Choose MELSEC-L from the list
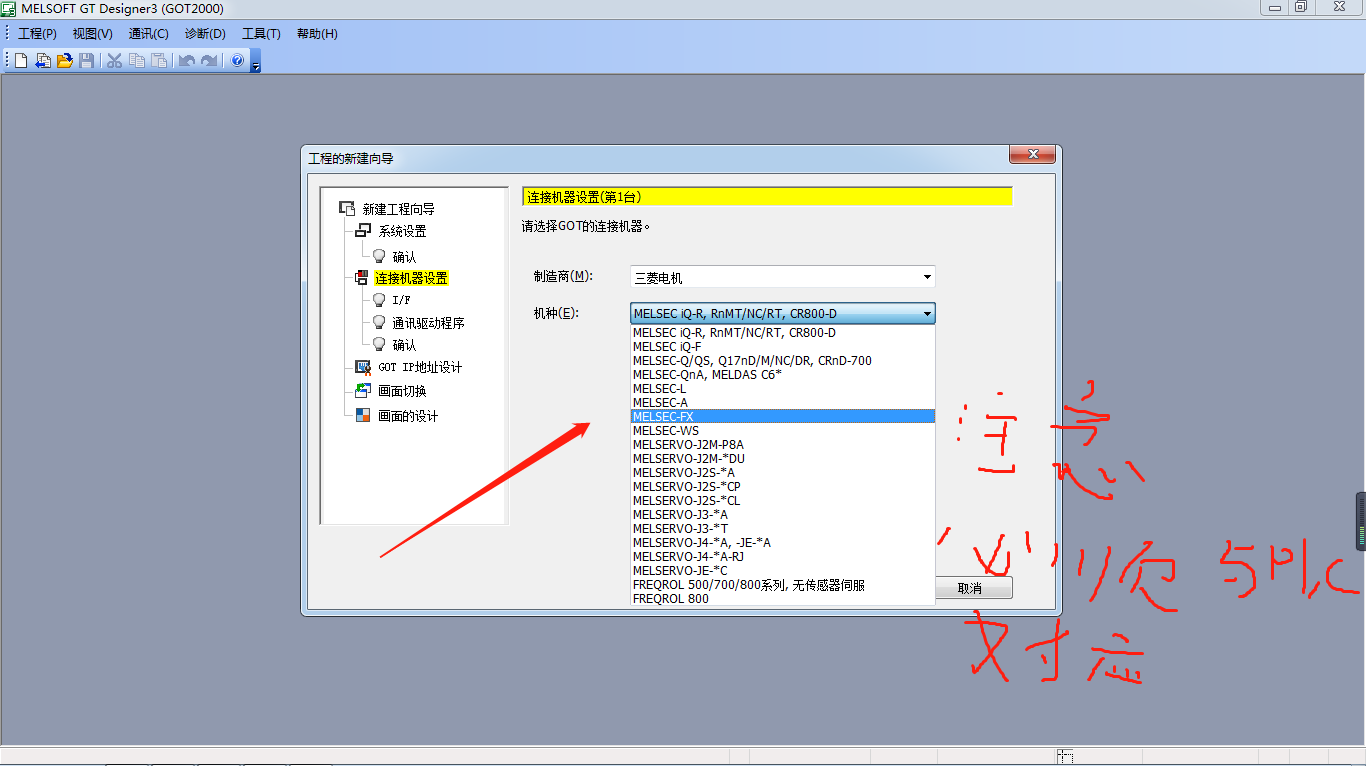 point(783,389)
